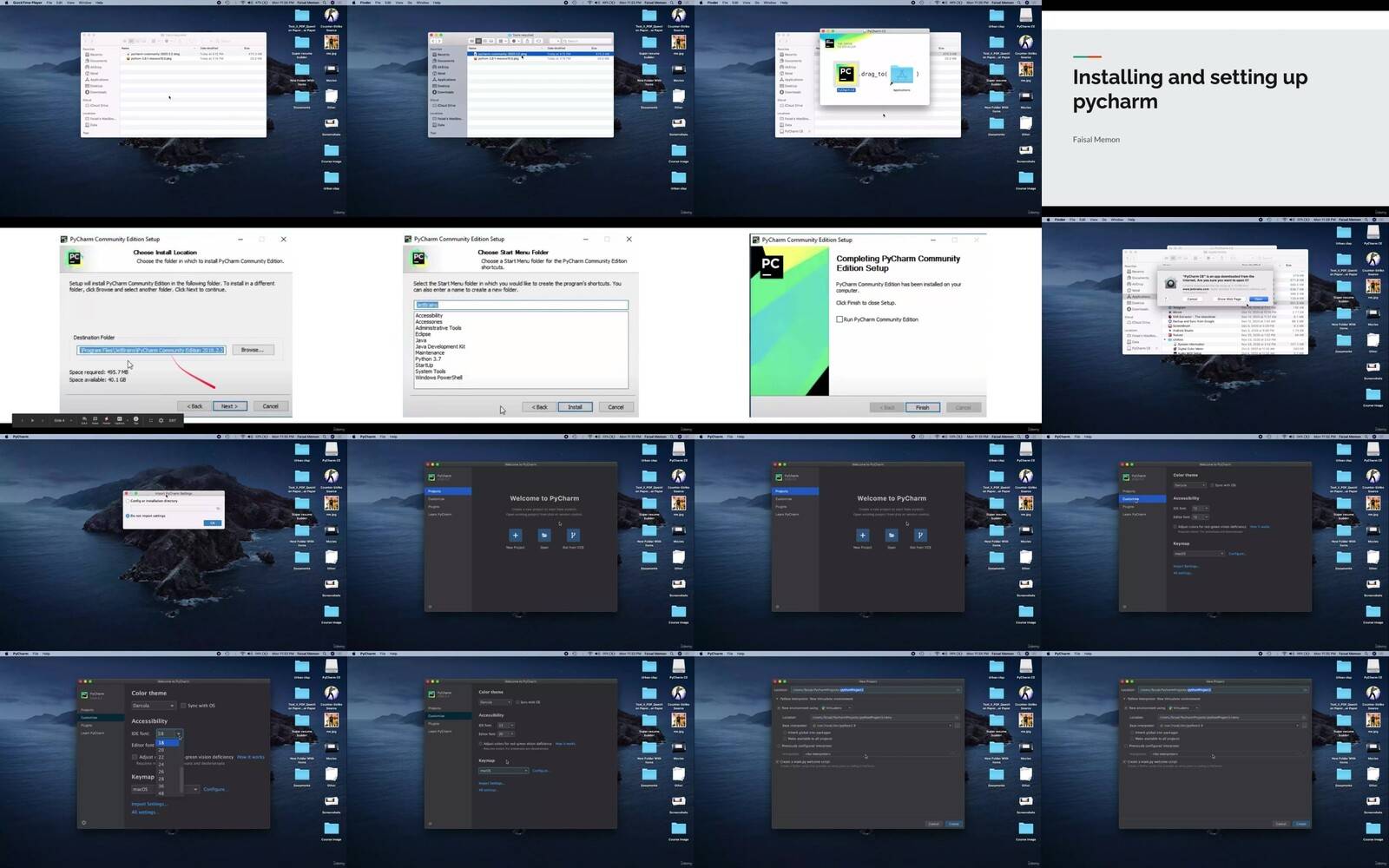
Task: Click EXIT on the slideshow control bar
Action: [x=172, y=420]
